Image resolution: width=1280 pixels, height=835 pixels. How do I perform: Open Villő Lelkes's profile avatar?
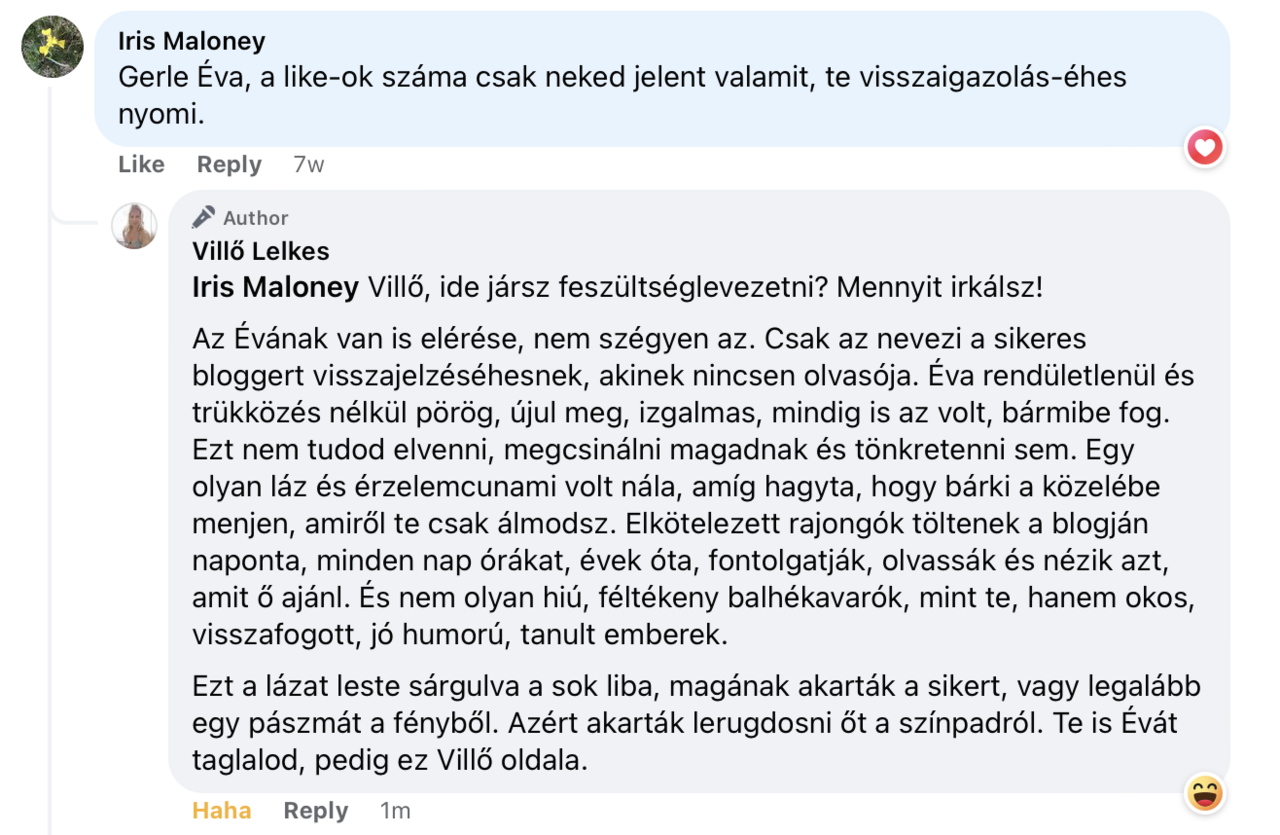(x=134, y=225)
